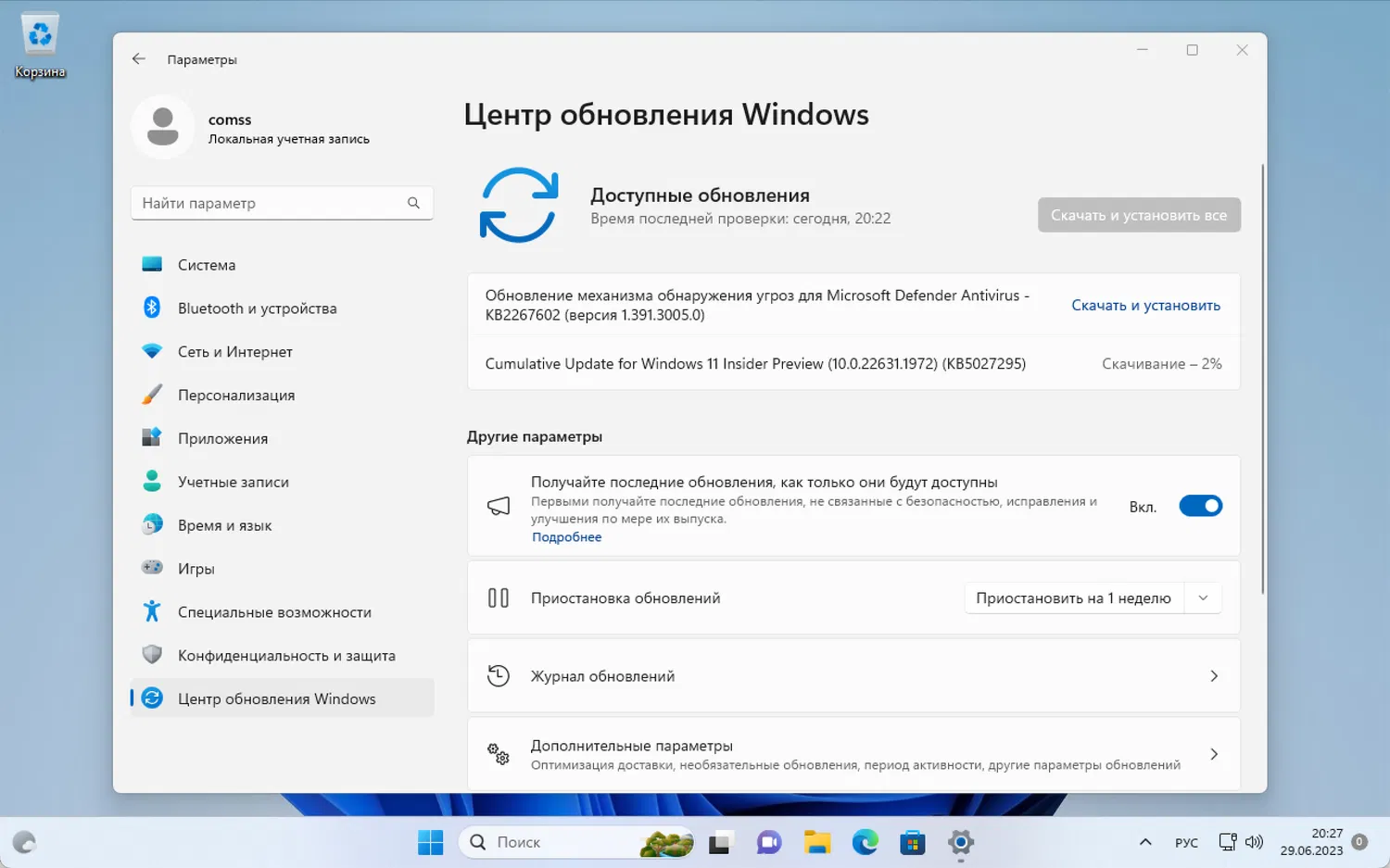Open the Chat app from taskbar
This screenshot has width=1390, height=868.
(x=769, y=842)
